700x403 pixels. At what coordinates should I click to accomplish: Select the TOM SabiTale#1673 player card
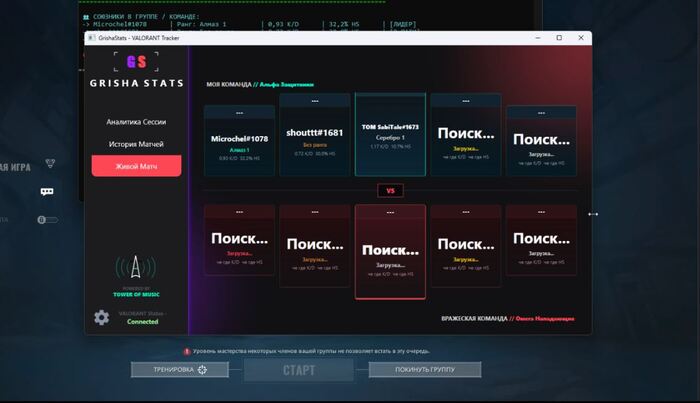(390, 134)
